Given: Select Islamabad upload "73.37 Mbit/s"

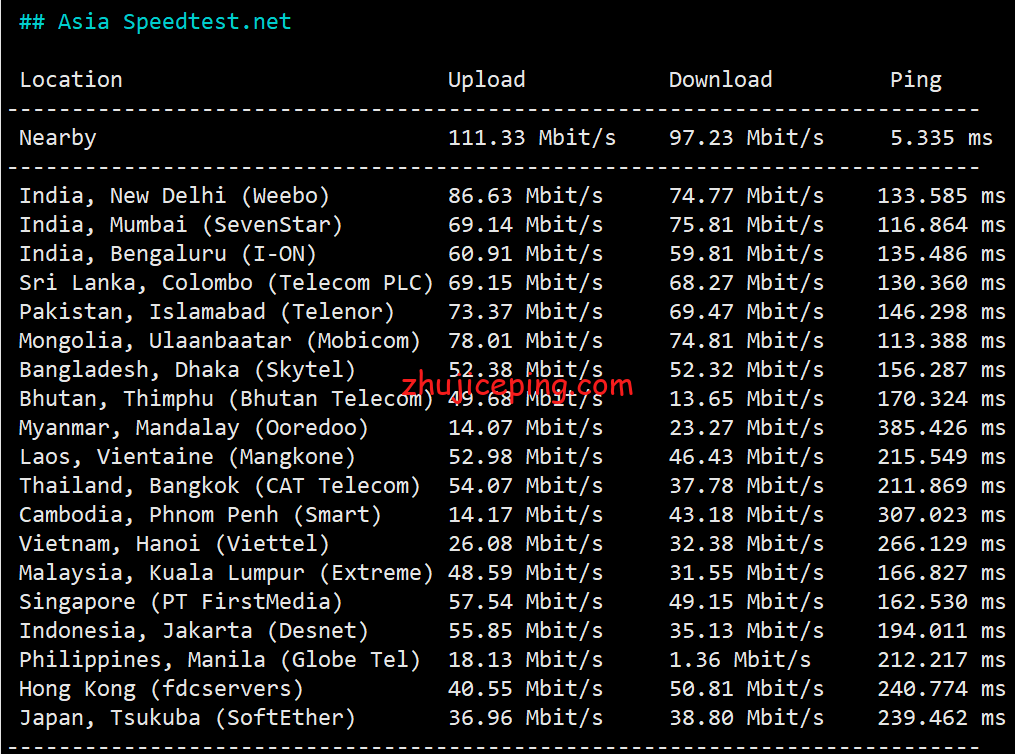Looking at the screenshot, I should click(526, 312).
